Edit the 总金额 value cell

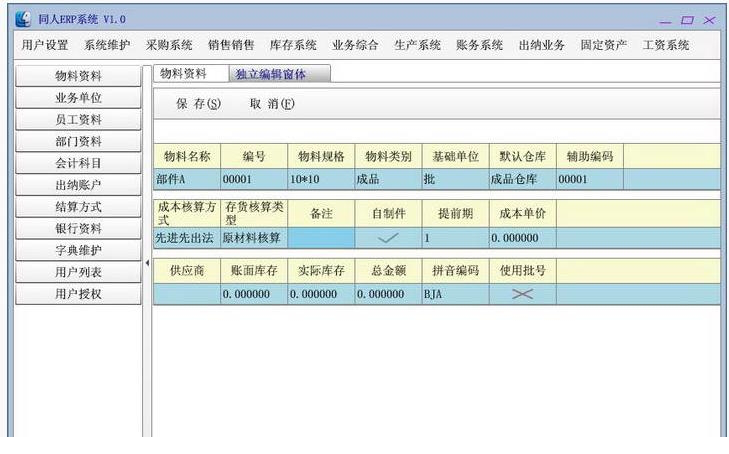pyautogui.click(x=388, y=294)
